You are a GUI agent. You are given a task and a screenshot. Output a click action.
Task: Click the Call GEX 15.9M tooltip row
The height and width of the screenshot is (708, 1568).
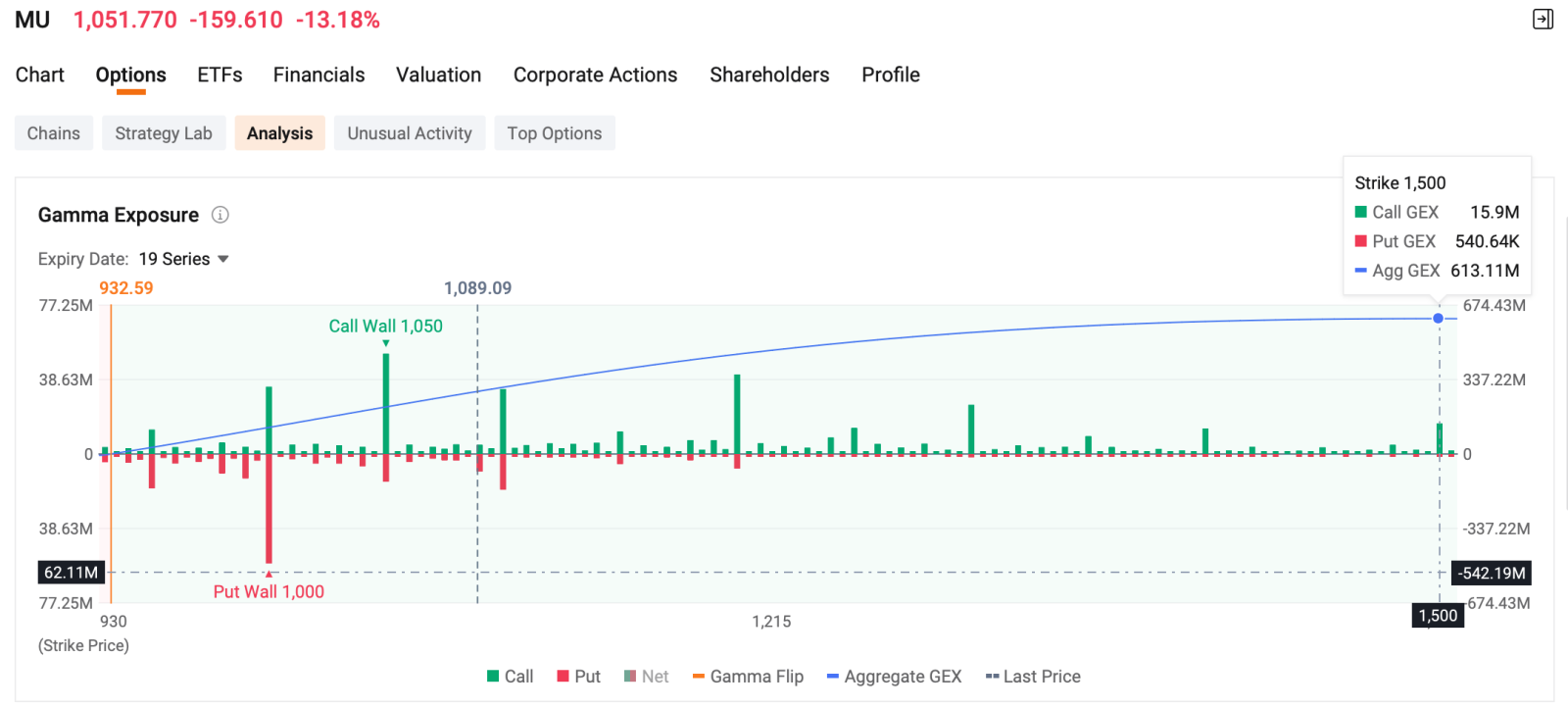click(x=1437, y=212)
